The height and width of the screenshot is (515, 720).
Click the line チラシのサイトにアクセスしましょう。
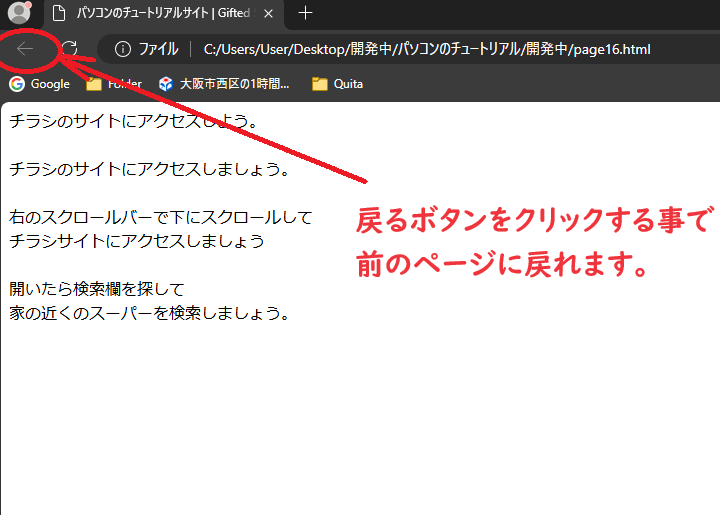click(150, 169)
